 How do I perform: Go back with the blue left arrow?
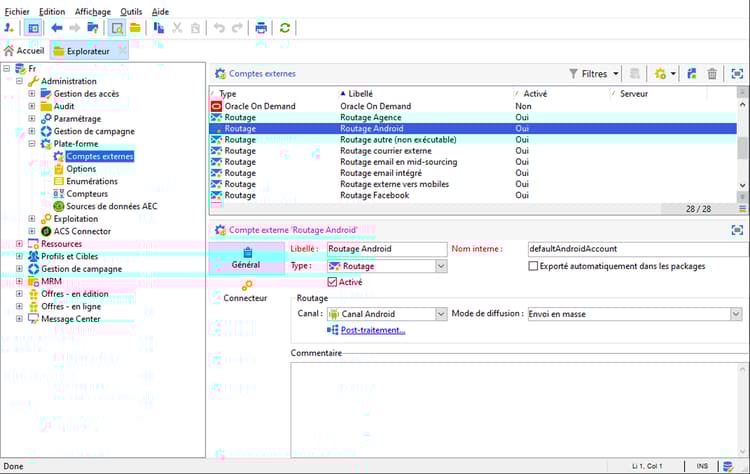point(56,28)
